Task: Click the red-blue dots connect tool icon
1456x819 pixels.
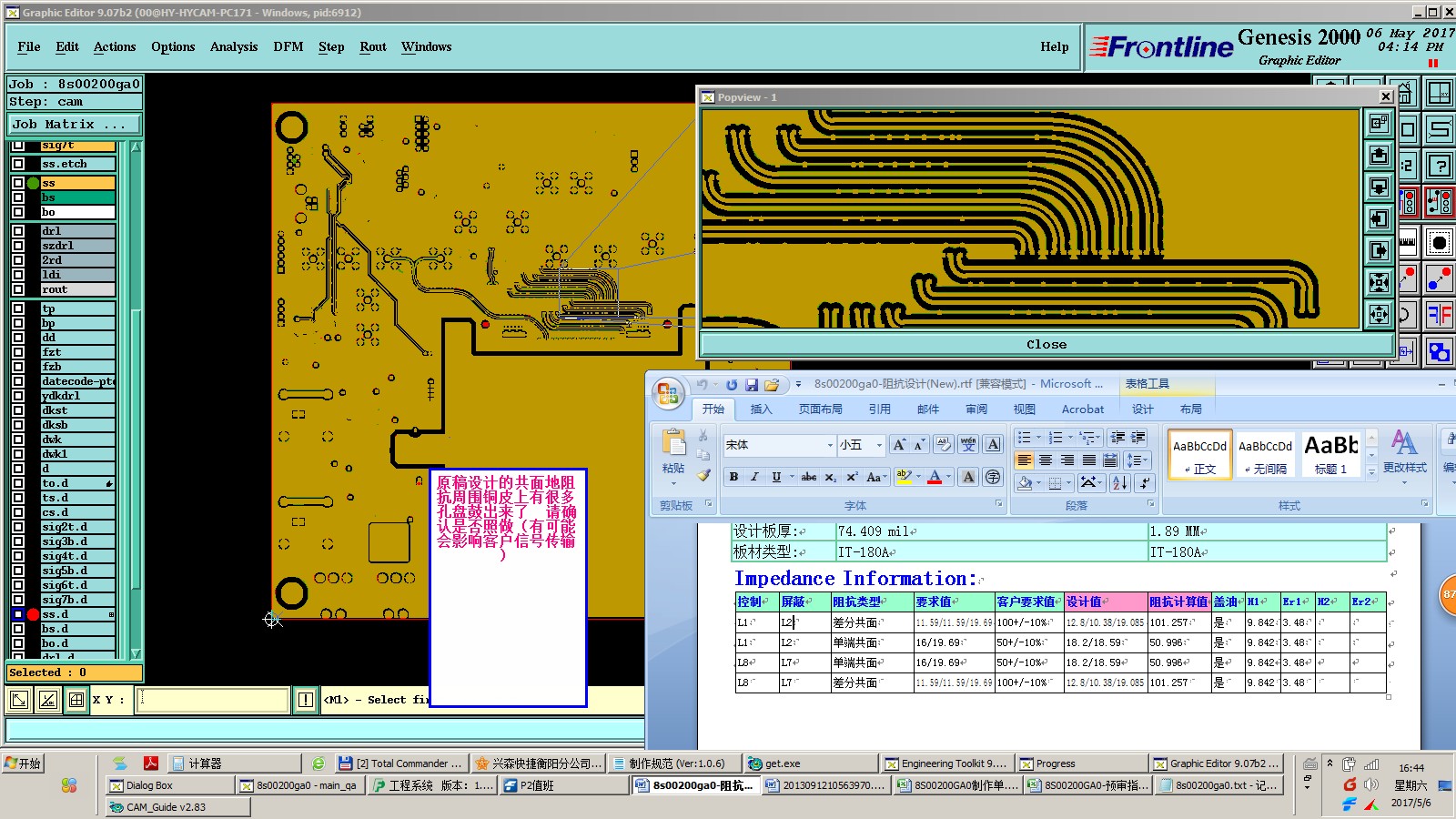Action: click(x=1440, y=278)
